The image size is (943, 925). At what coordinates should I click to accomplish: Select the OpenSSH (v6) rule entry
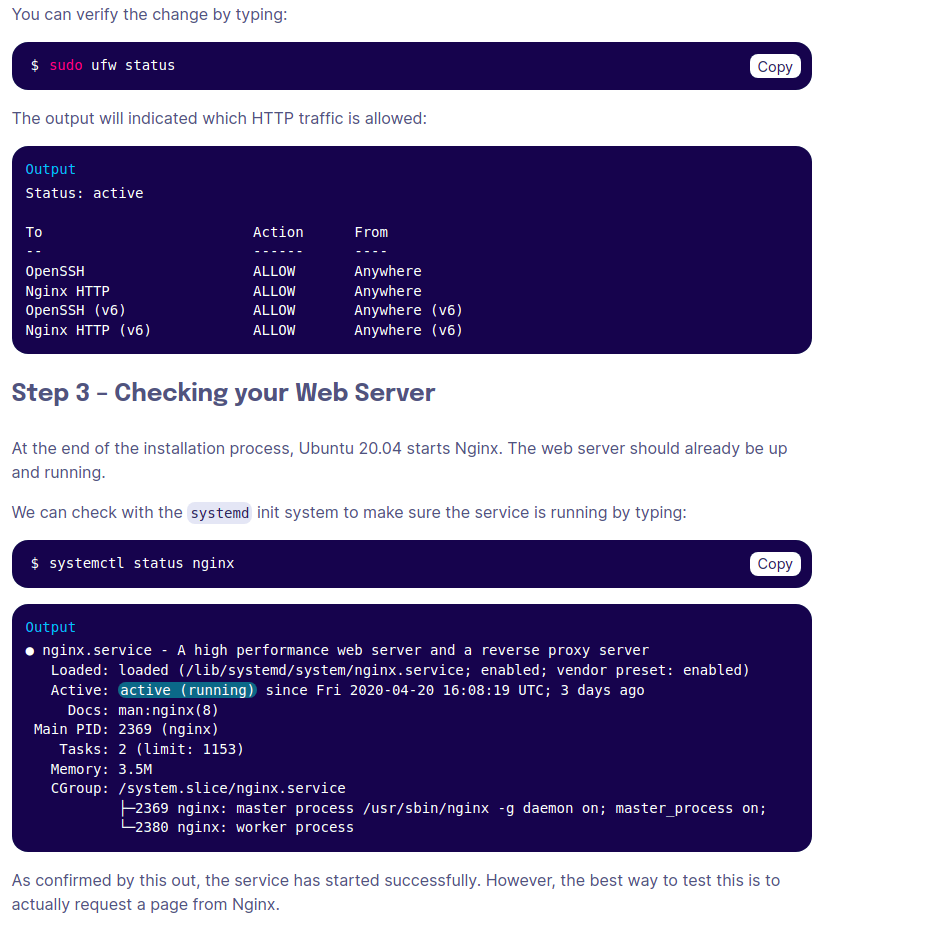click(75, 310)
